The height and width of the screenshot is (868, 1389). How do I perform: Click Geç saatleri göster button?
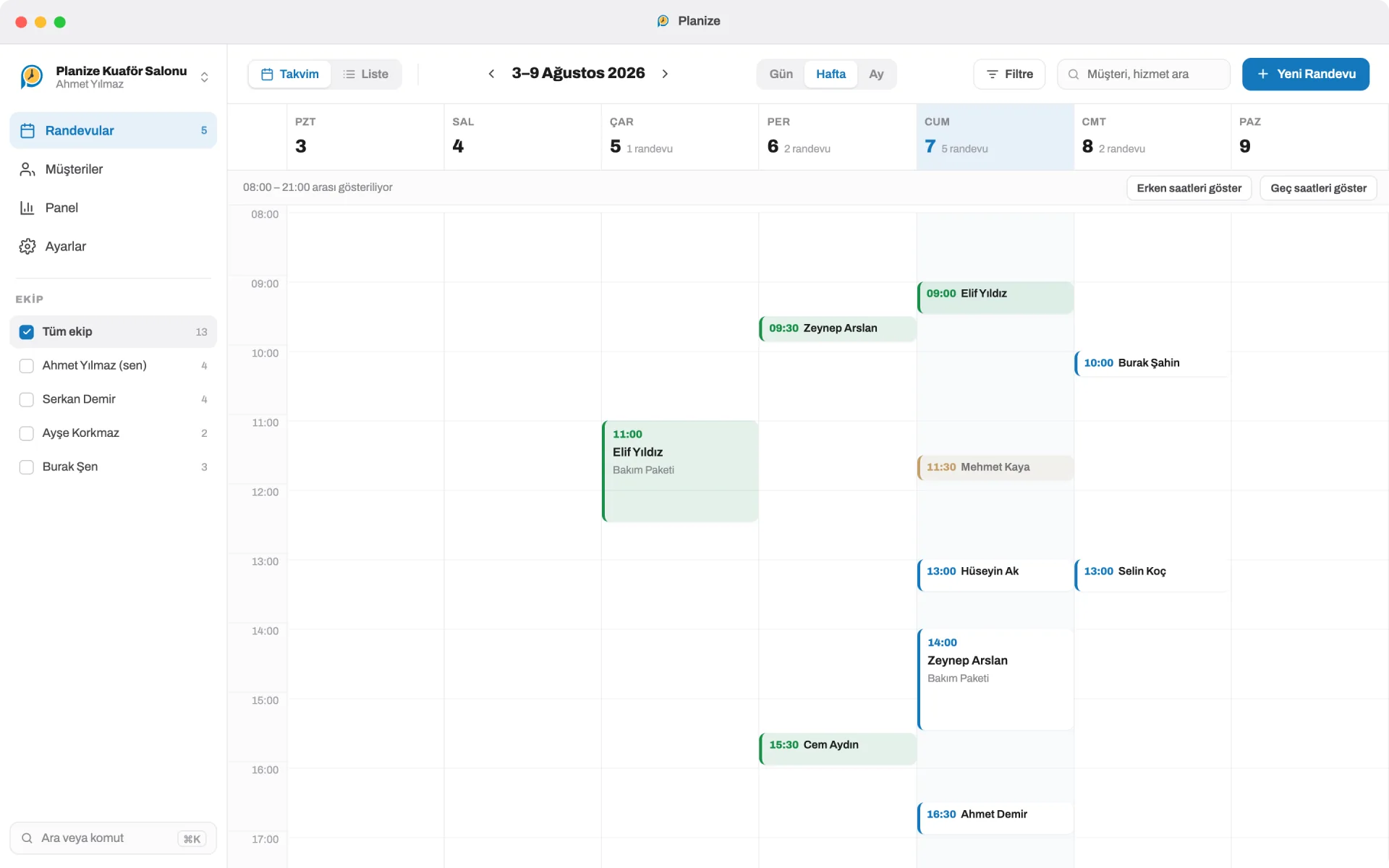pos(1318,188)
